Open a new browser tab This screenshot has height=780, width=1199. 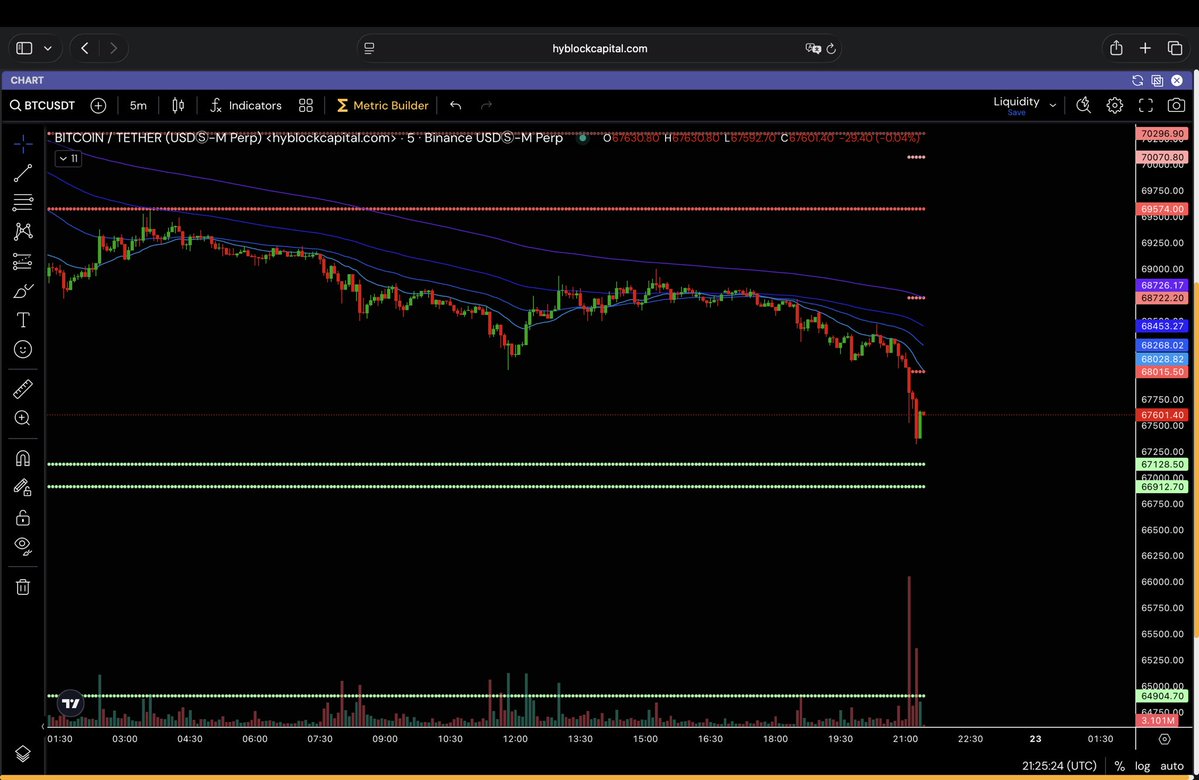point(1145,48)
